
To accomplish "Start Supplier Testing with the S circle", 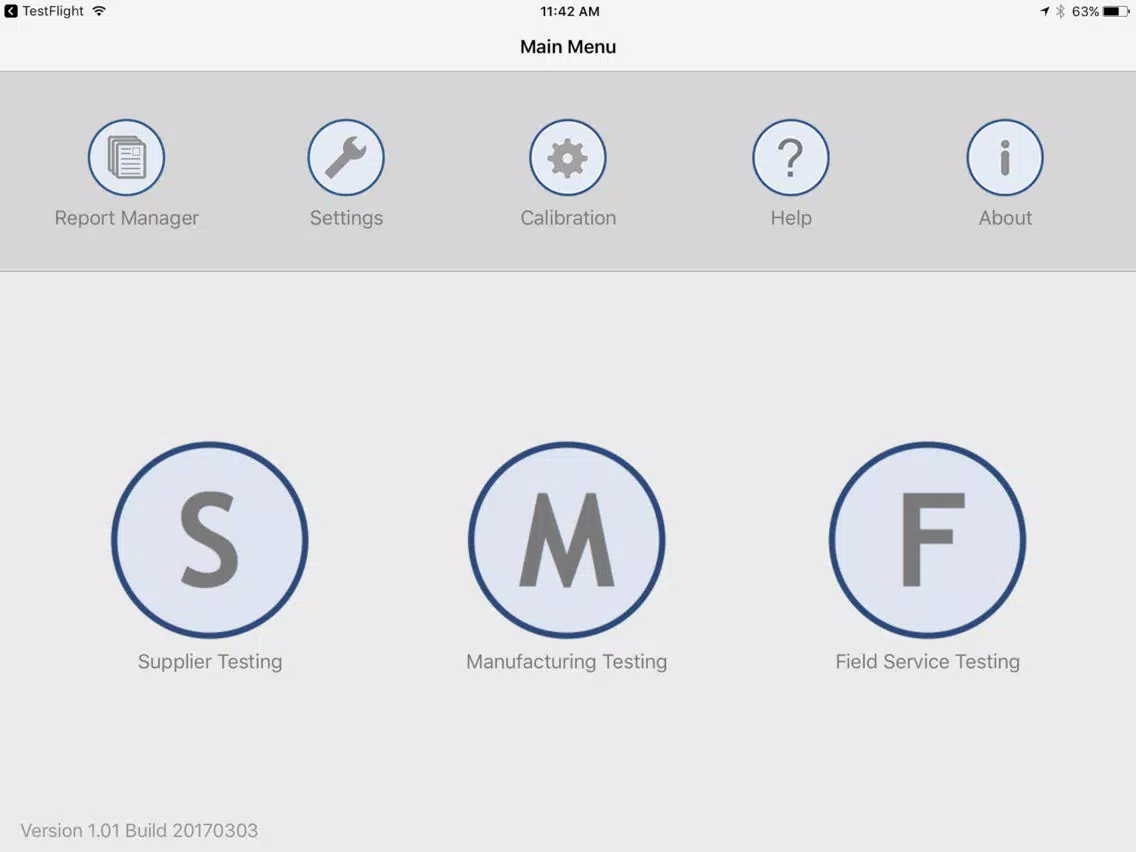I will 210,540.
